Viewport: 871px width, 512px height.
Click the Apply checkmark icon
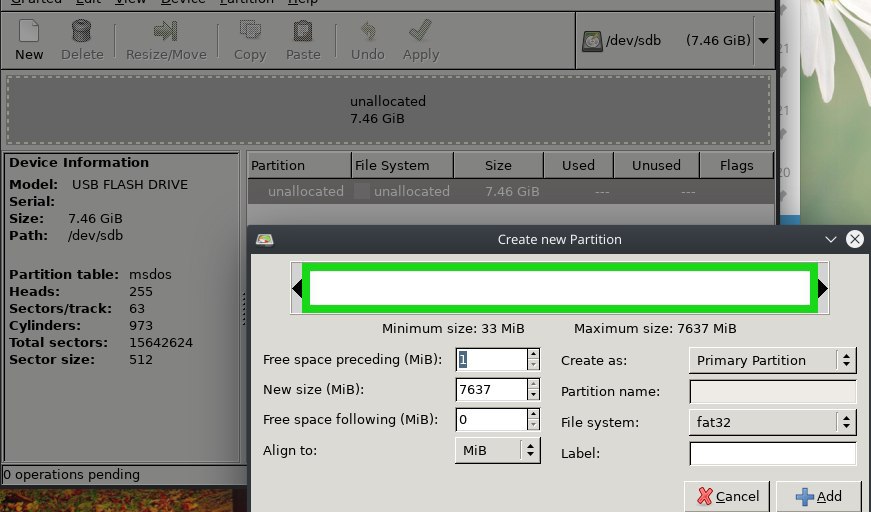coord(421,31)
